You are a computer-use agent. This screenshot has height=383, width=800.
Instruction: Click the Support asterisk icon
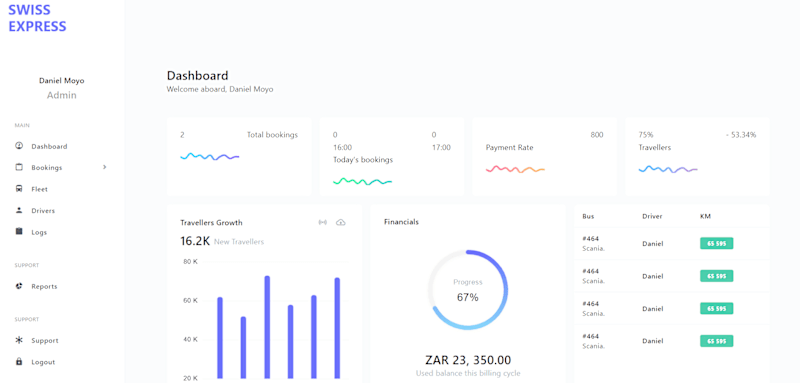(19, 340)
